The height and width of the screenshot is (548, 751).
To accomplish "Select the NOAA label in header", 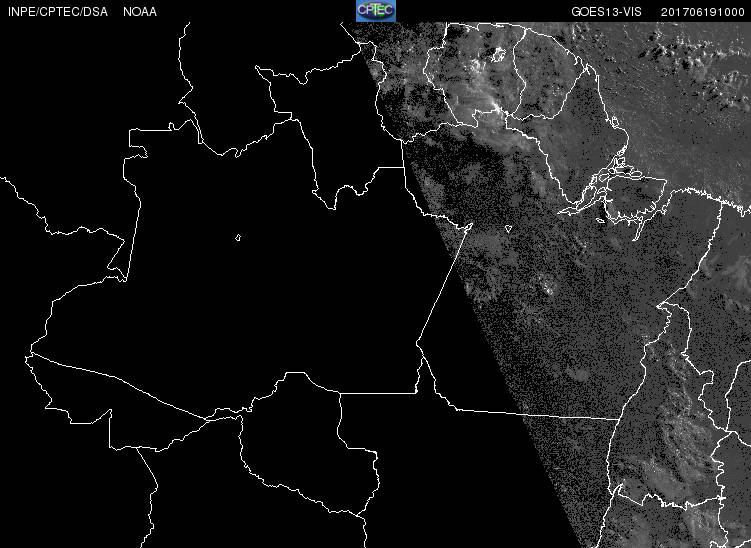I will coord(140,12).
